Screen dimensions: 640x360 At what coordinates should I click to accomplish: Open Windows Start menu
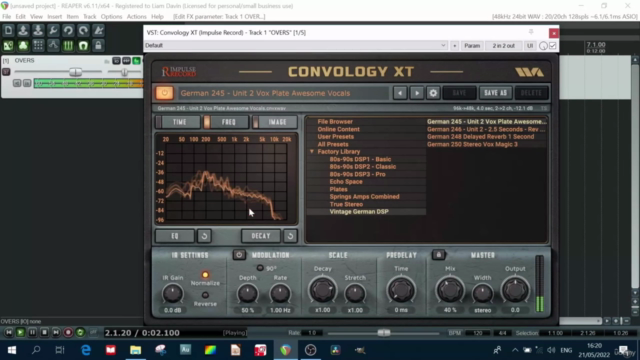(11, 350)
